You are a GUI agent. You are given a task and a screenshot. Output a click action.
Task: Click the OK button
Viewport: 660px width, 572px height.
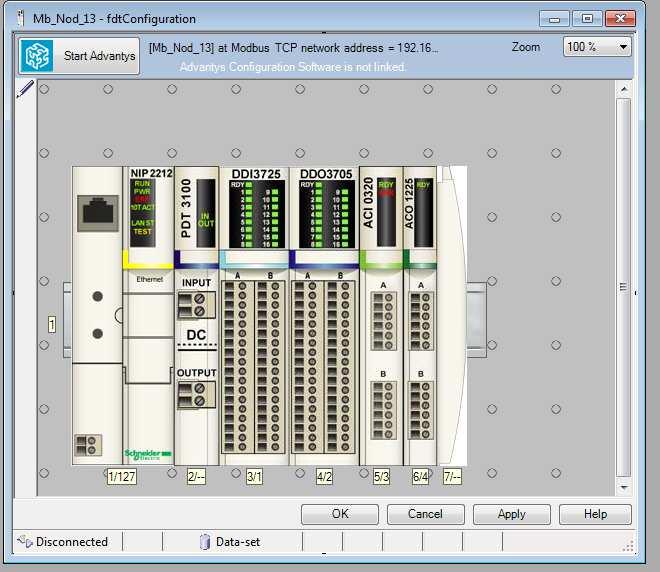(340, 514)
